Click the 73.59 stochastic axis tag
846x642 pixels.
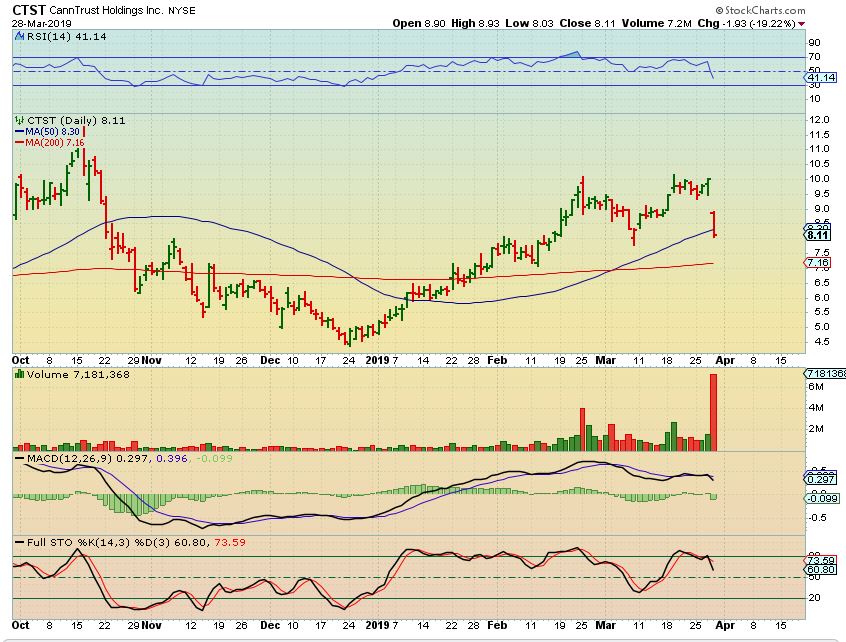point(821,561)
